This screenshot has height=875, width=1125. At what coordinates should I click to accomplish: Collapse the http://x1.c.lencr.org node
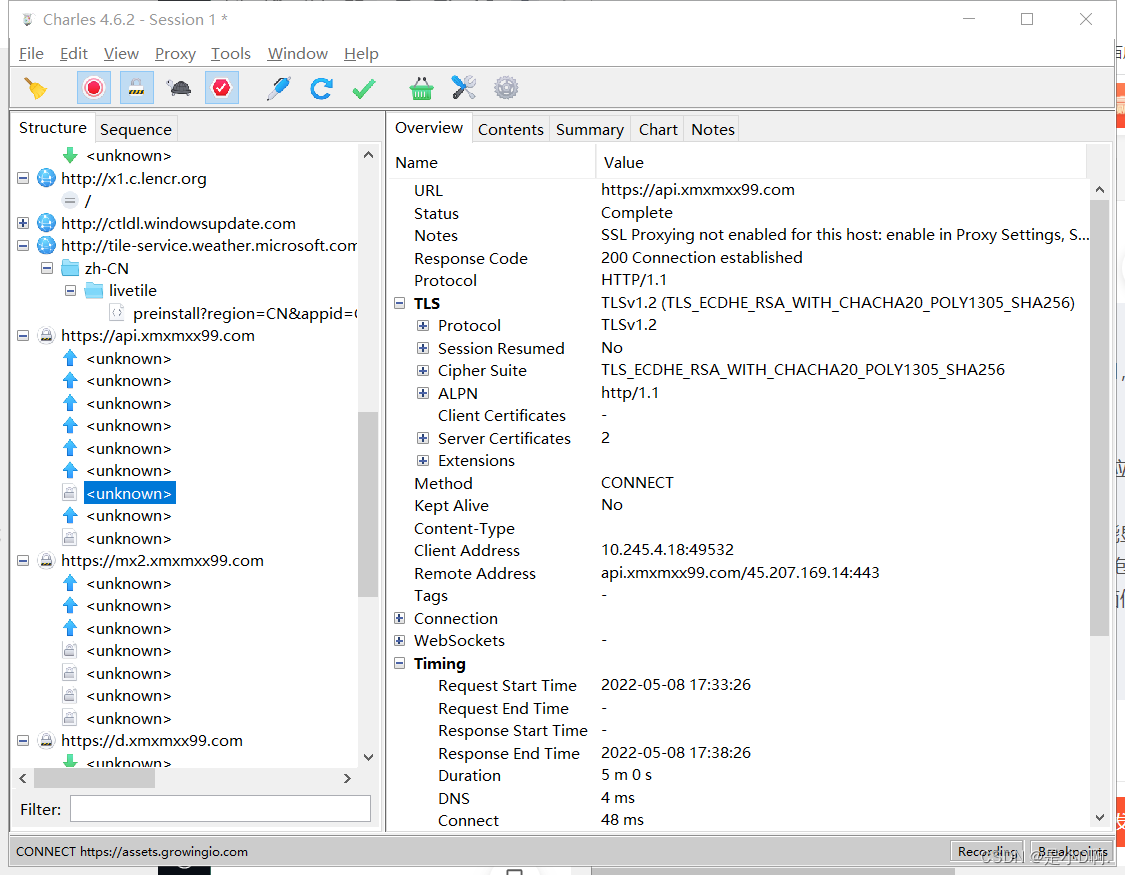point(23,178)
